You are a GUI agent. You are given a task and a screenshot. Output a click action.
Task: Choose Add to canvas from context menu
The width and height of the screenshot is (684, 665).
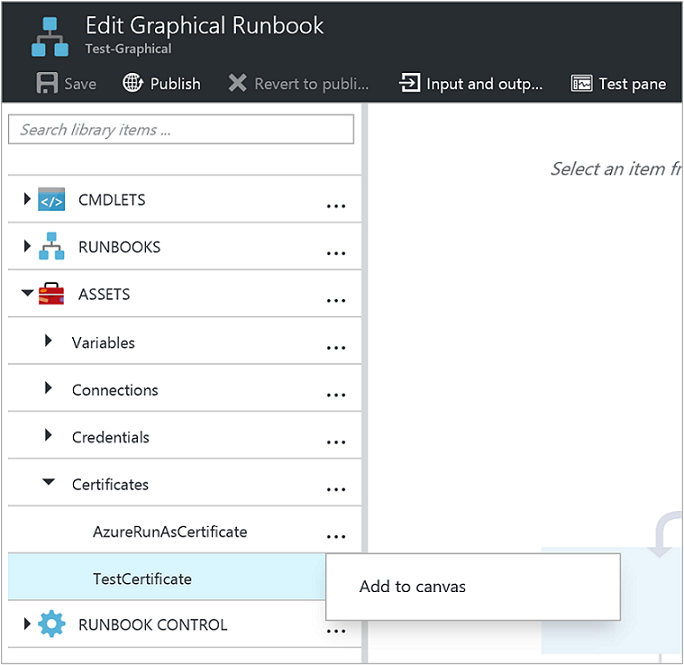click(413, 587)
